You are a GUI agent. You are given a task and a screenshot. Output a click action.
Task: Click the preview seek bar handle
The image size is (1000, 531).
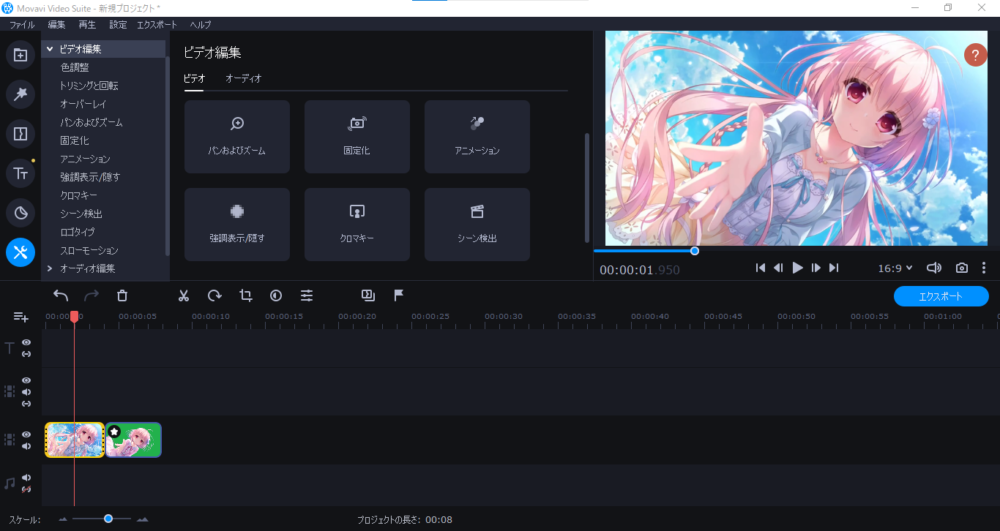pyautogui.click(x=695, y=251)
